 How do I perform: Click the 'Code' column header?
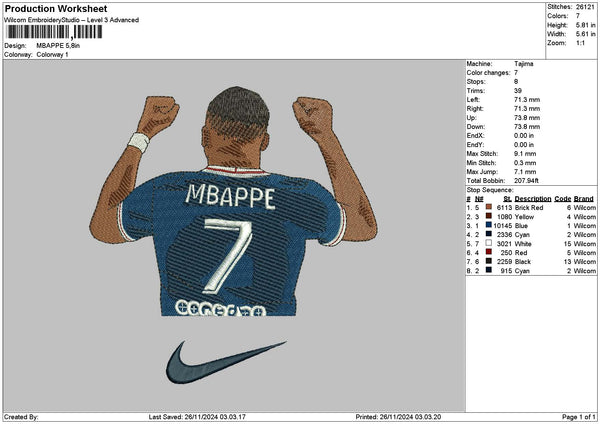pos(562,199)
